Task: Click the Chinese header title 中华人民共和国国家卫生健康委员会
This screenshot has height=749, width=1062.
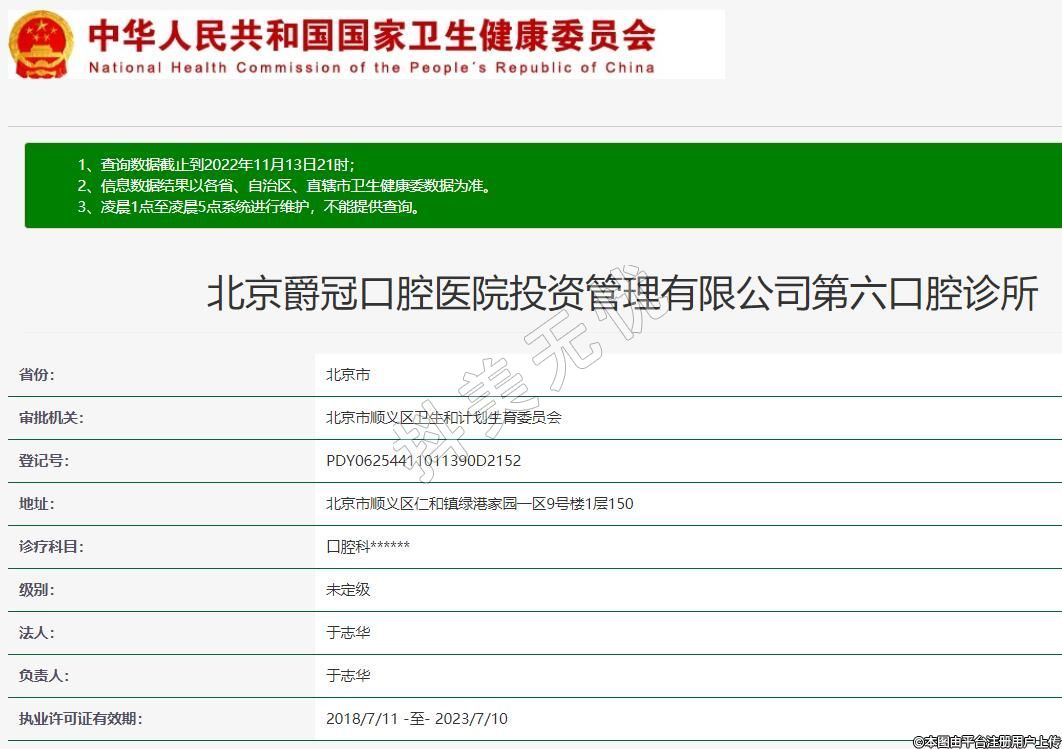Action: [372, 35]
